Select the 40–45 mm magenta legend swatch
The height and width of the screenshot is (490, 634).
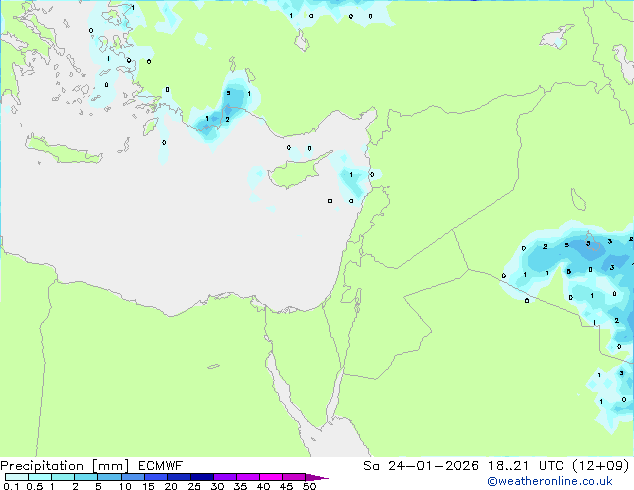(271, 477)
